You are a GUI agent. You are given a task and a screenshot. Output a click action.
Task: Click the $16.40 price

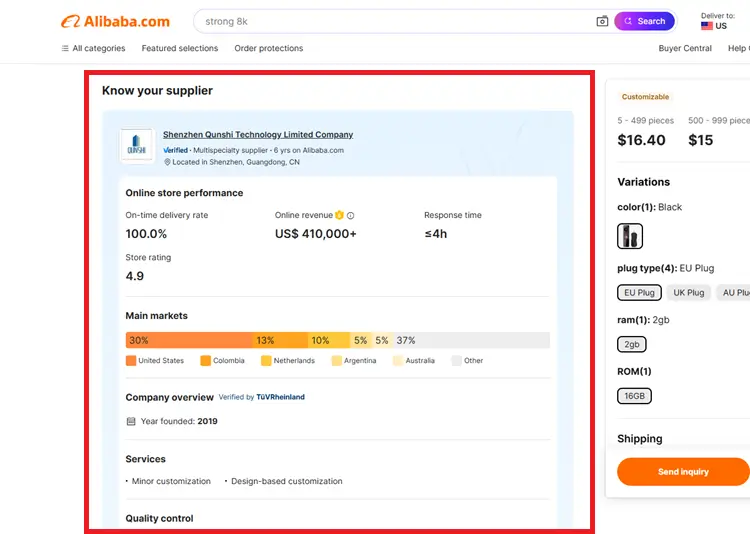pyautogui.click(x=641, y=140)
